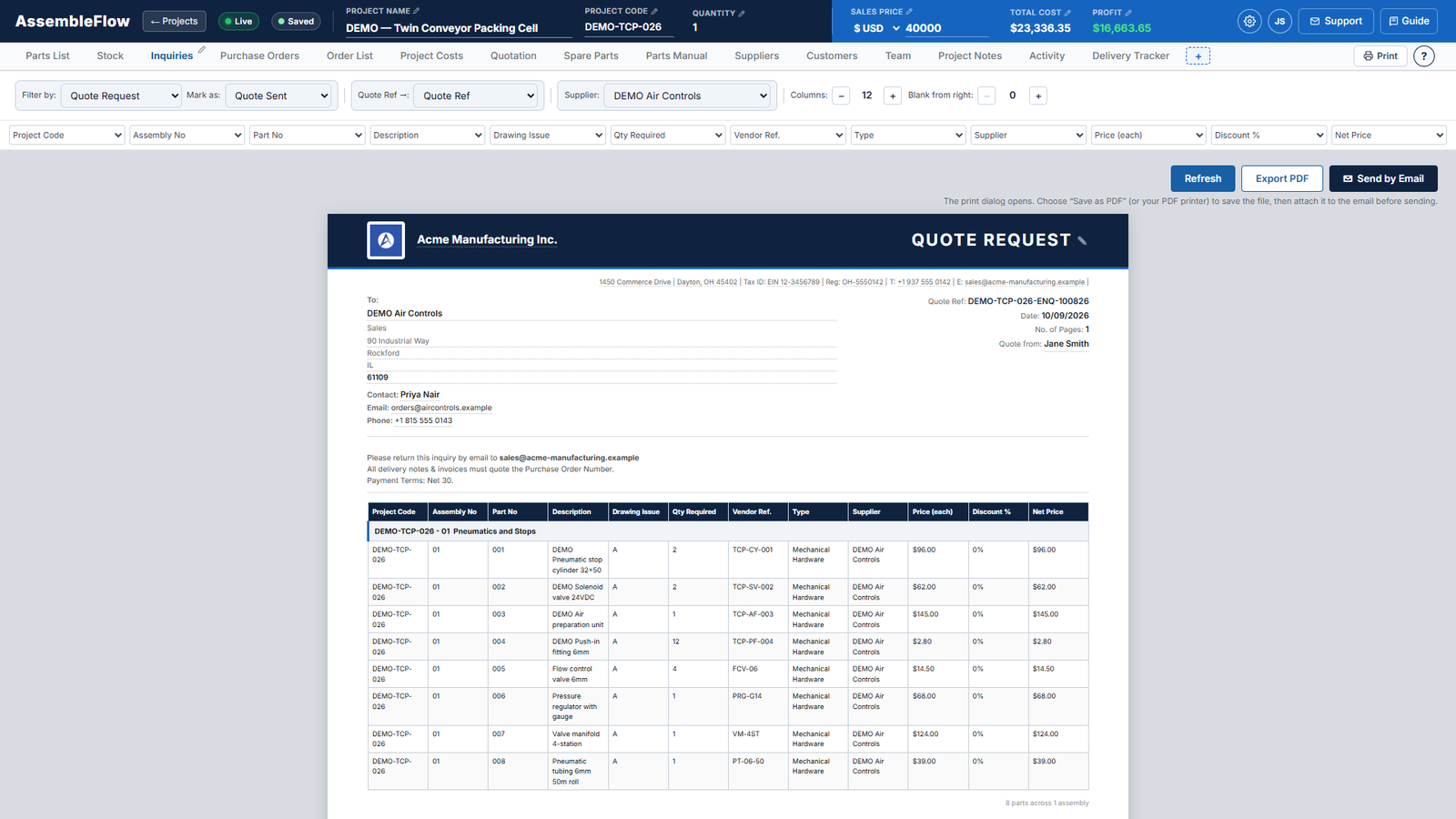
Task: Click the Refresh button
Action: [1203, 178]
